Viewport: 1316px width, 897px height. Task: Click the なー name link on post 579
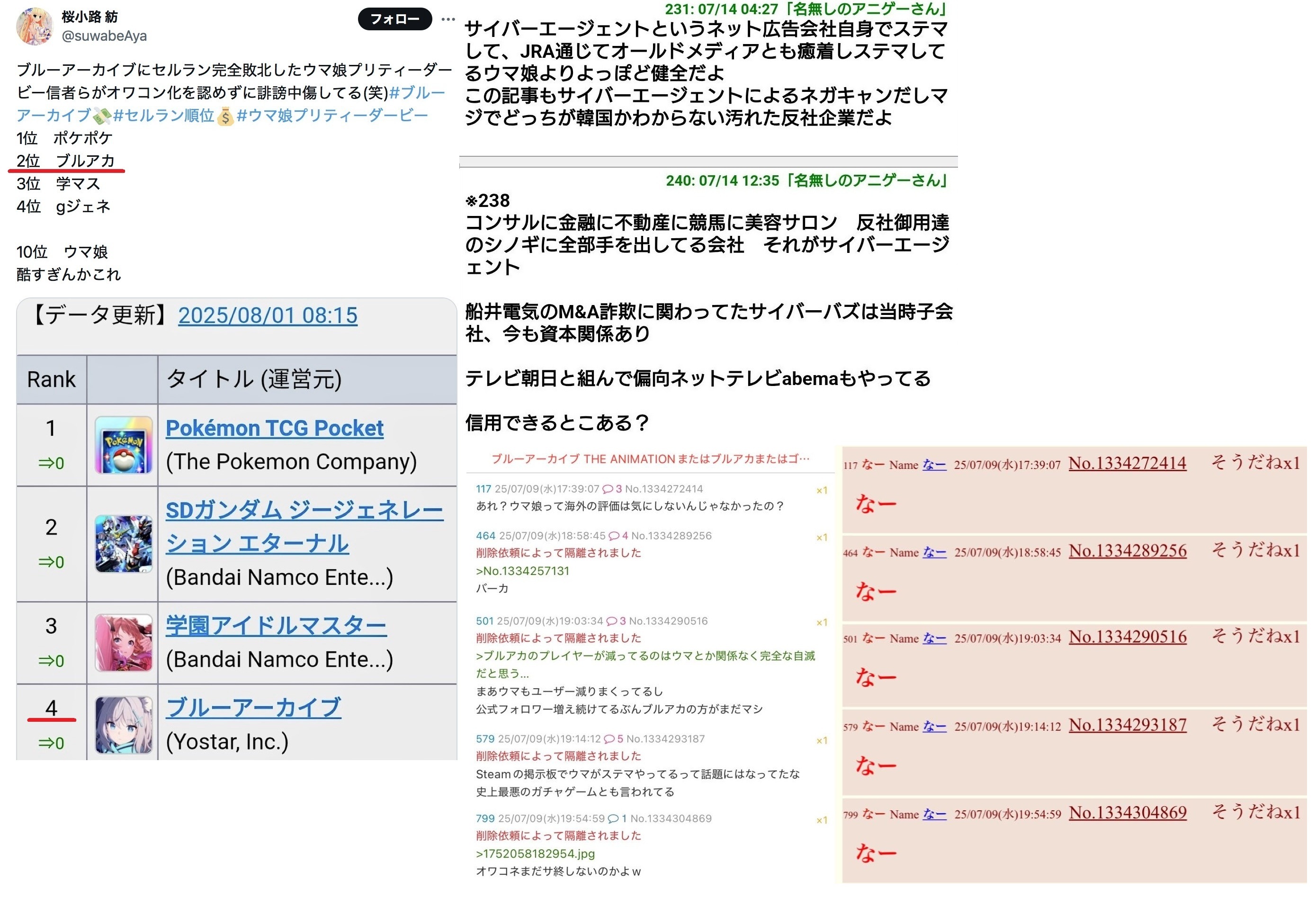pyautogui.click(x=935, y=727)
